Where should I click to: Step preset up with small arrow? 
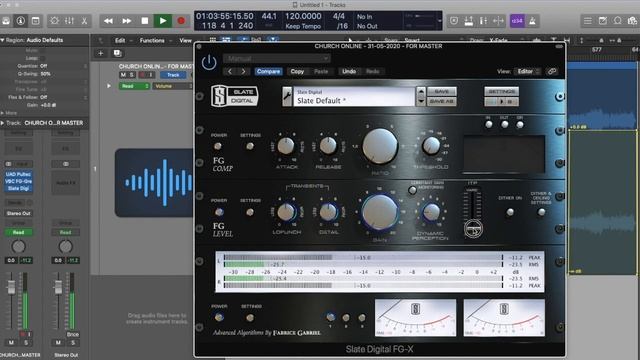coord(421,91)
